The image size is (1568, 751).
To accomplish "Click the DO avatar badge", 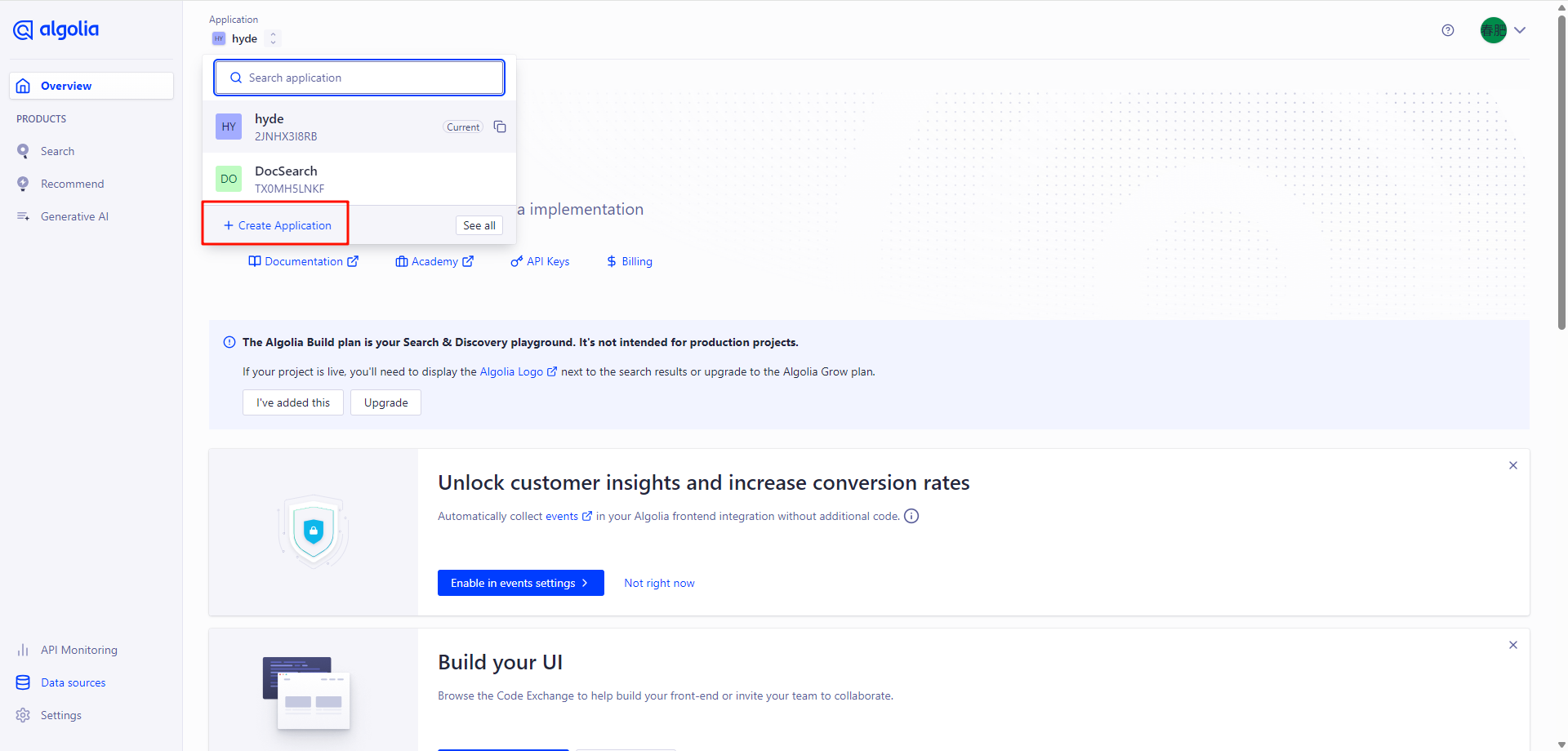I will click(229, 179).
